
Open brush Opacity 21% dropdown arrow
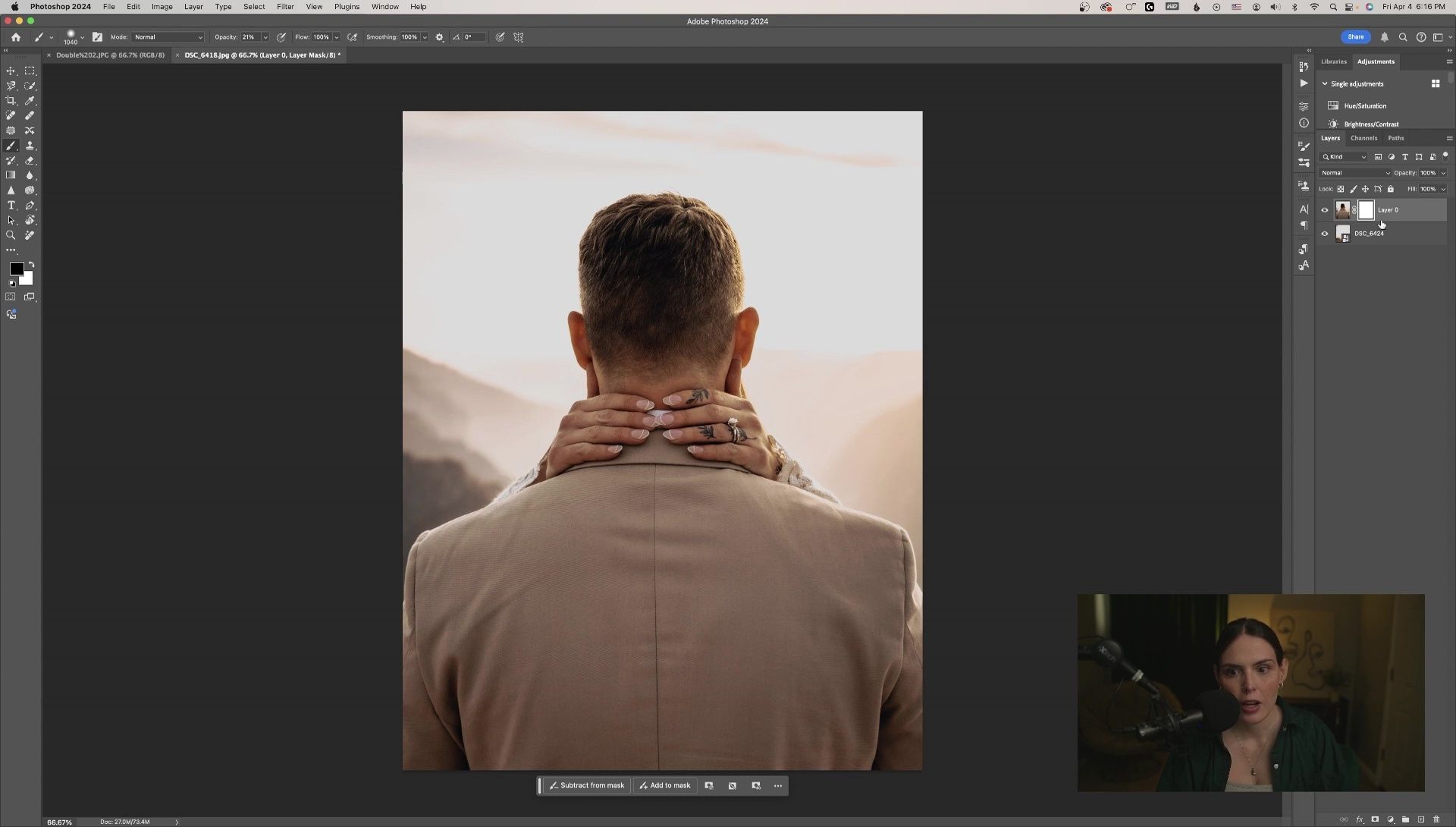pyautogui.click(x=265, y=37)
